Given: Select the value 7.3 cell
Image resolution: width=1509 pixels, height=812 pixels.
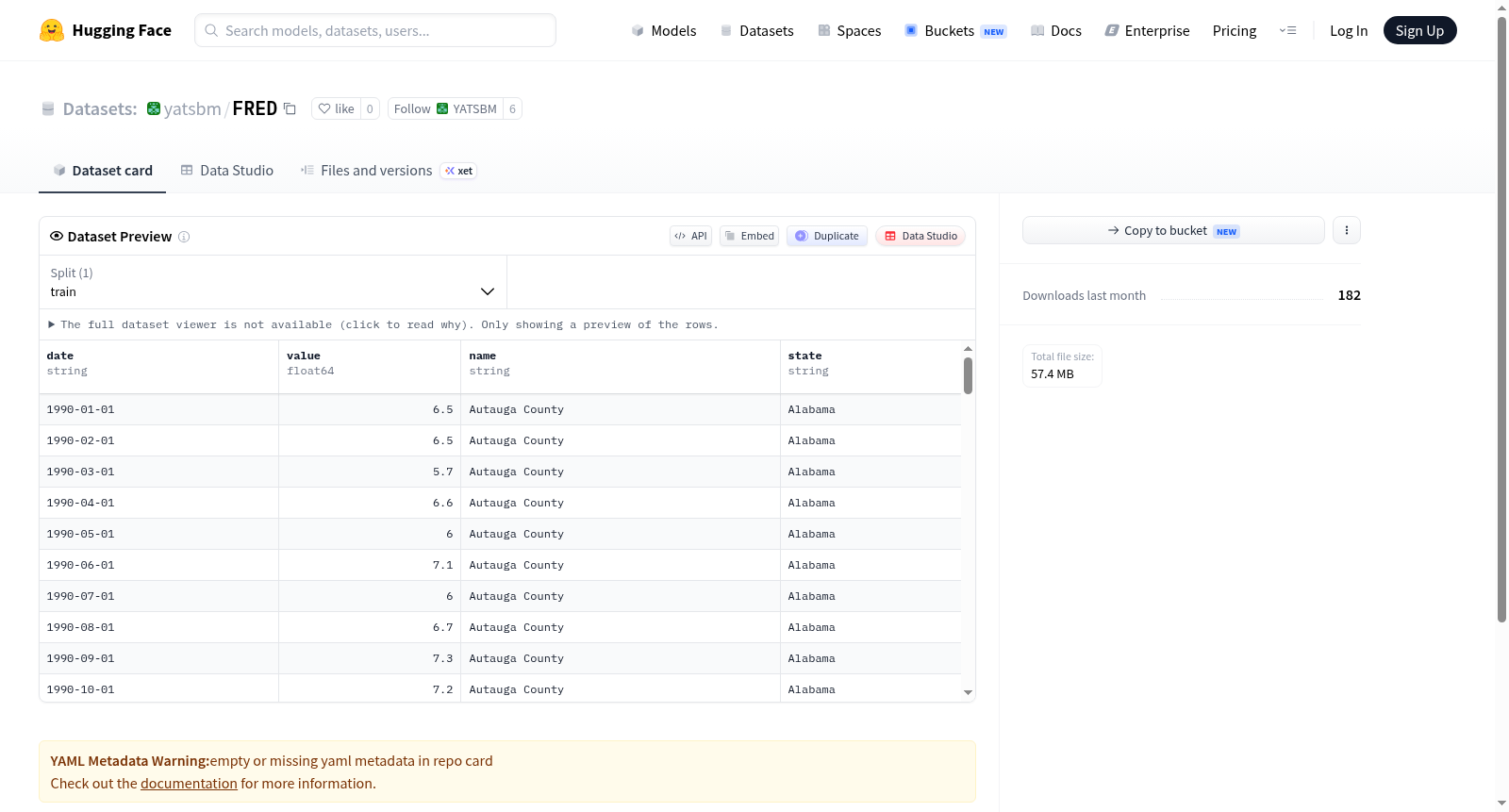Looking at the screenshot, I should click(x=370, y=658).
